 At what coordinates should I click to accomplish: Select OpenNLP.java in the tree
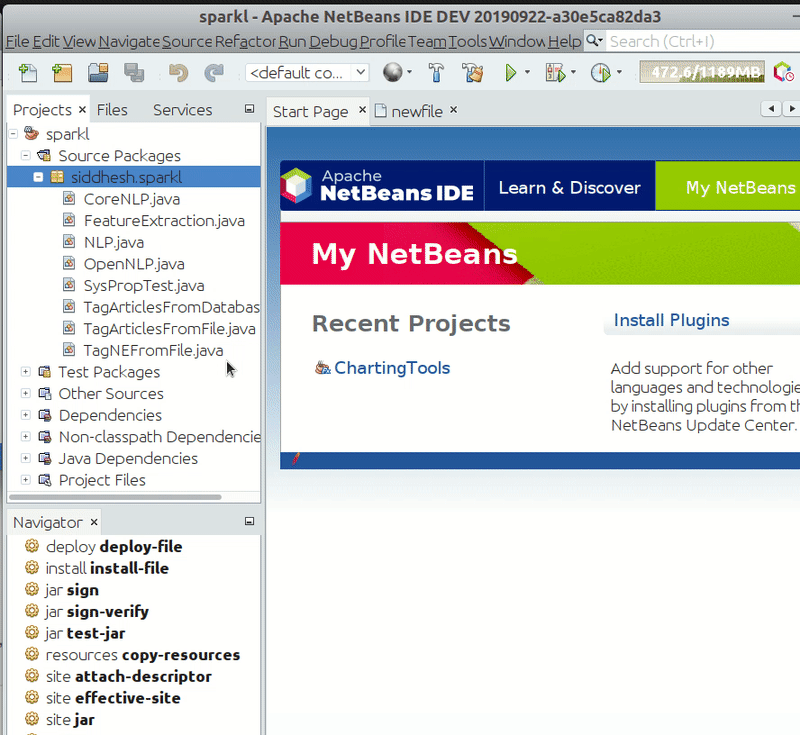point(134,264)
